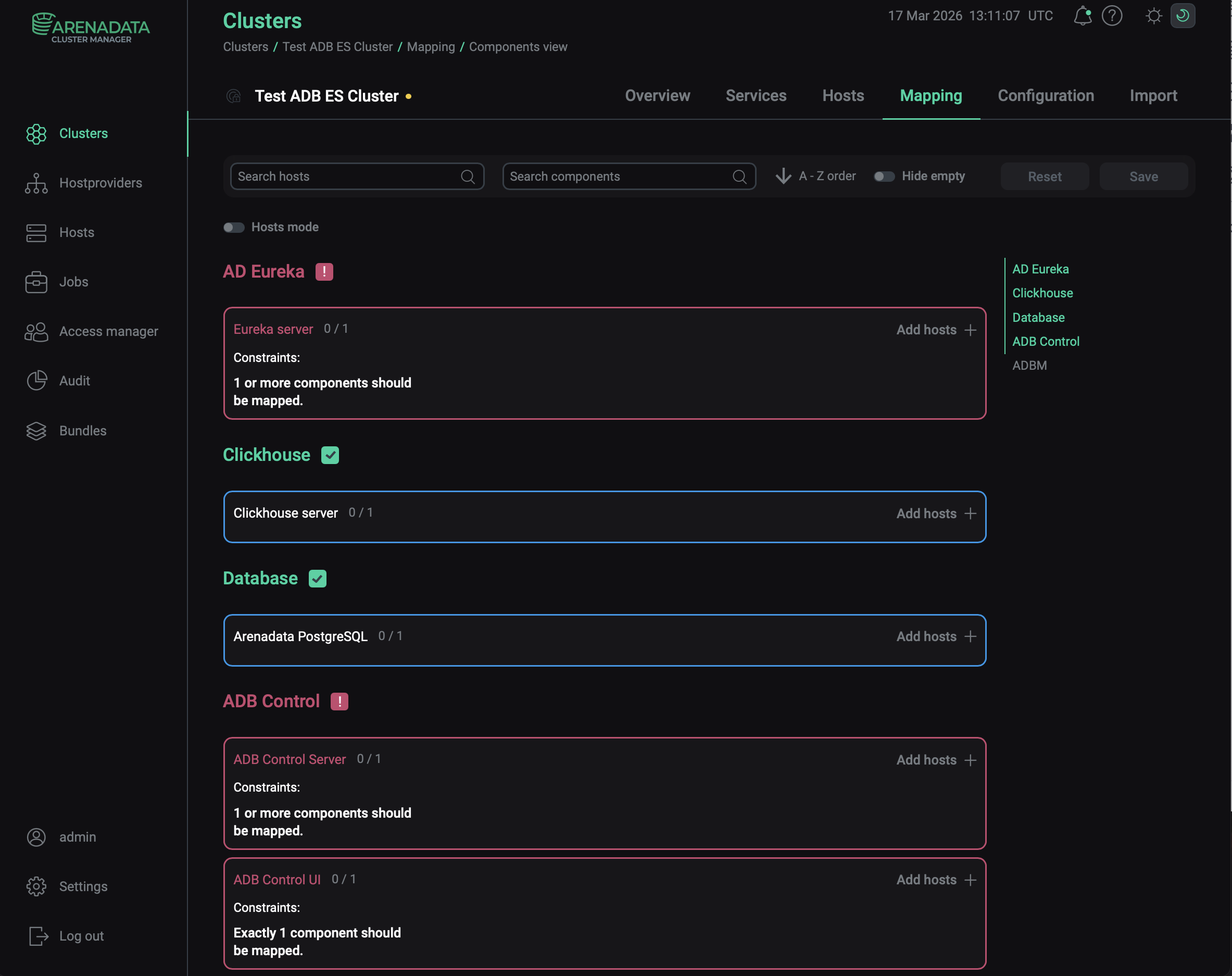
Task: Click the plus icon to add hosts for Clickhouse server
Action: (x=971, y=514)
